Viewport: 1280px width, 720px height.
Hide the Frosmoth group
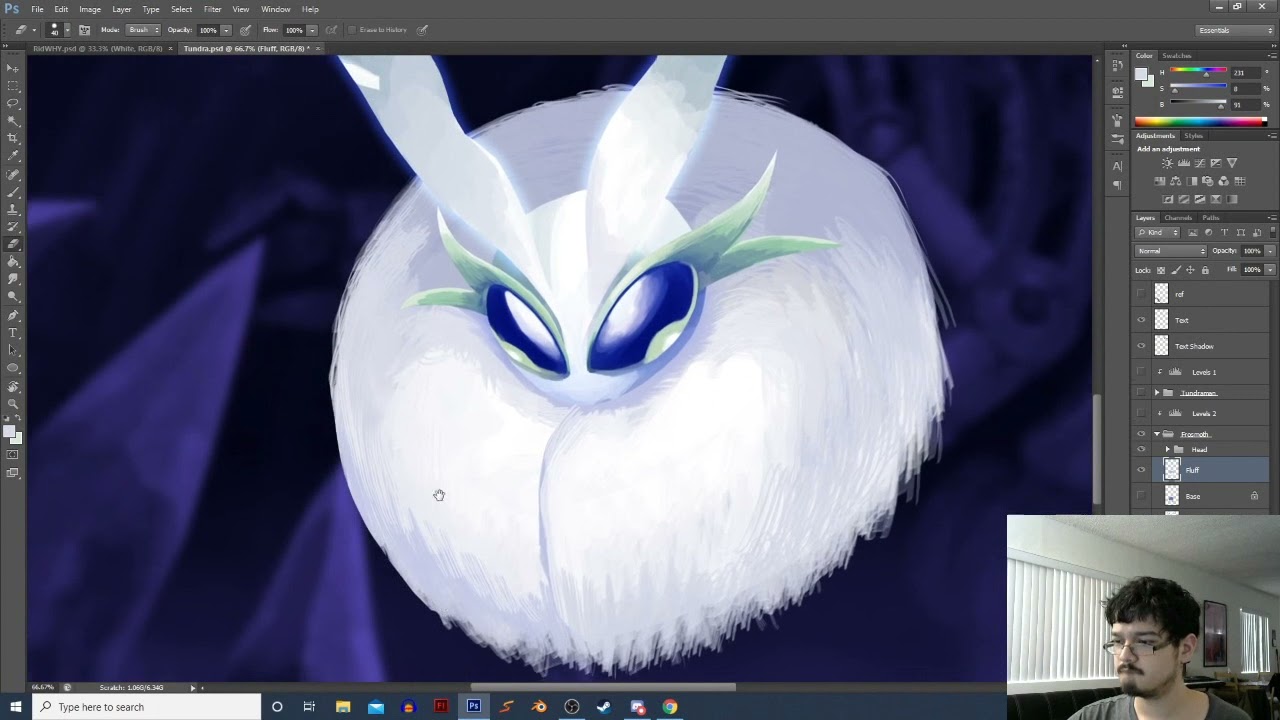[x=1141, y=434]
